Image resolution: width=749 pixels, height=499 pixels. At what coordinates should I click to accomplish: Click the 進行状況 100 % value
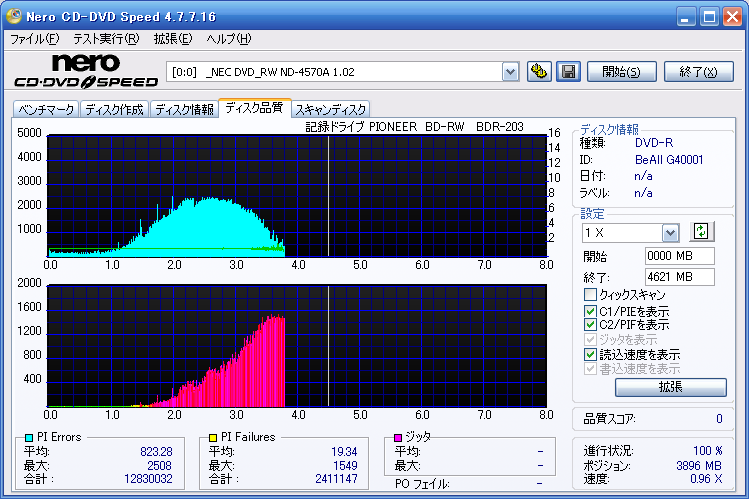707,451
